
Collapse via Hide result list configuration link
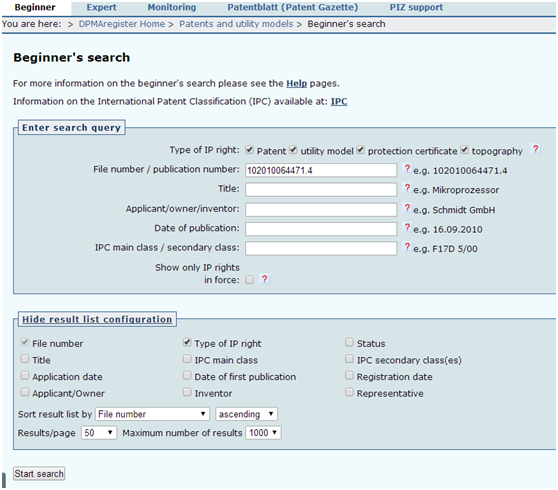[x=97, y=319]
